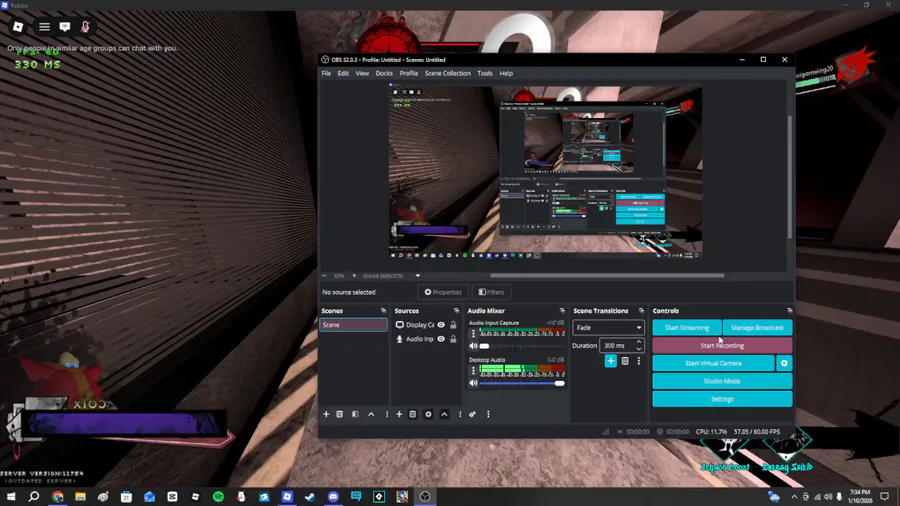Open the Scene Collection menu

[x=448, y=73]
